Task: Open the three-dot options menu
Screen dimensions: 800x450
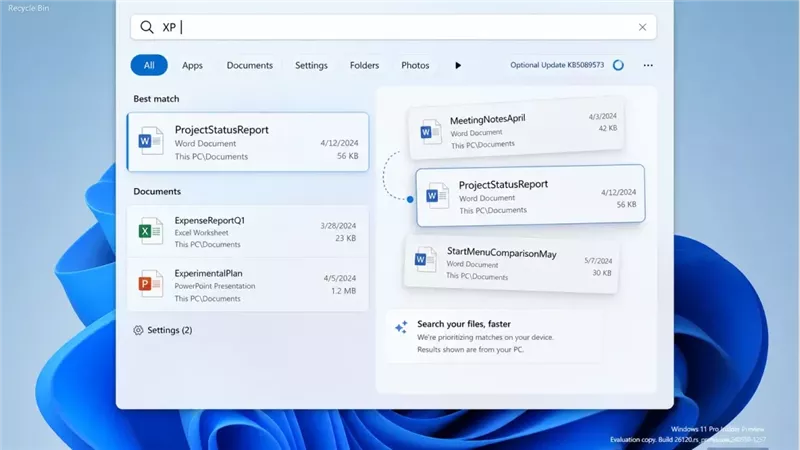Action: coord(648,65)
